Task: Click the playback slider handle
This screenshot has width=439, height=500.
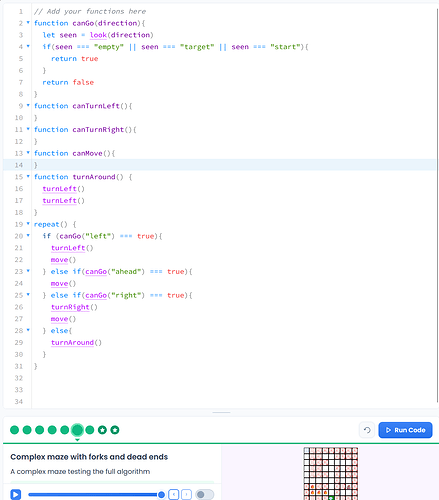Action: pos(161,495)
